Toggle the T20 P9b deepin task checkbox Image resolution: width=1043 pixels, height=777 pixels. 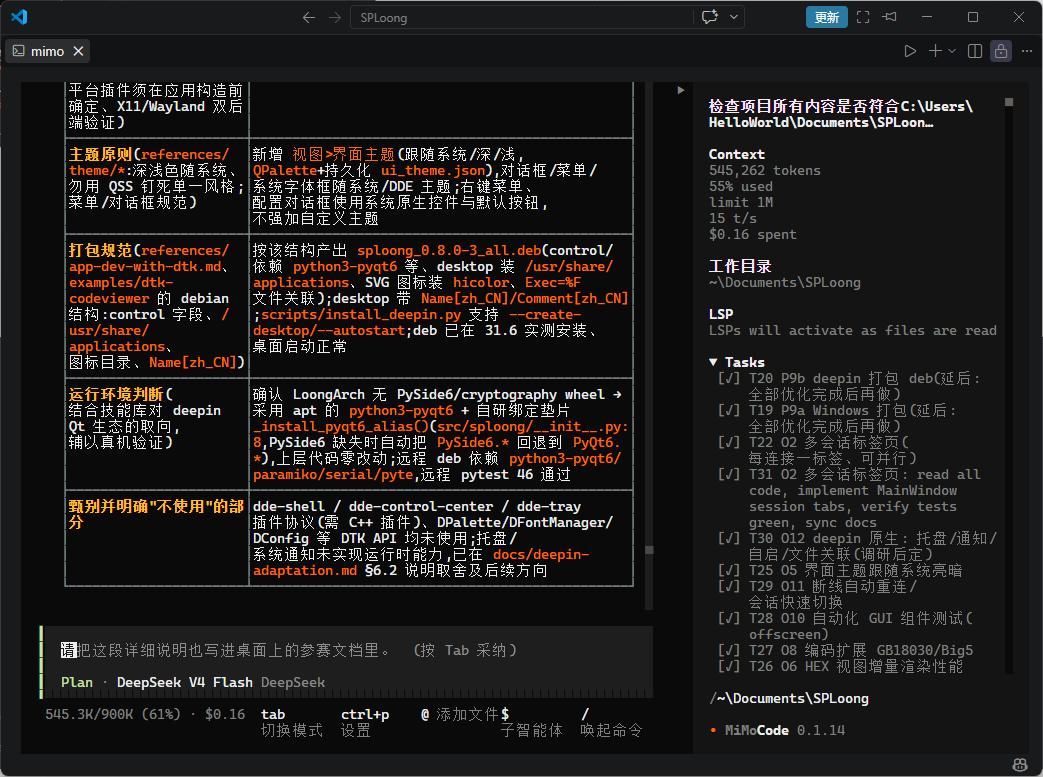tap(729, 379)
